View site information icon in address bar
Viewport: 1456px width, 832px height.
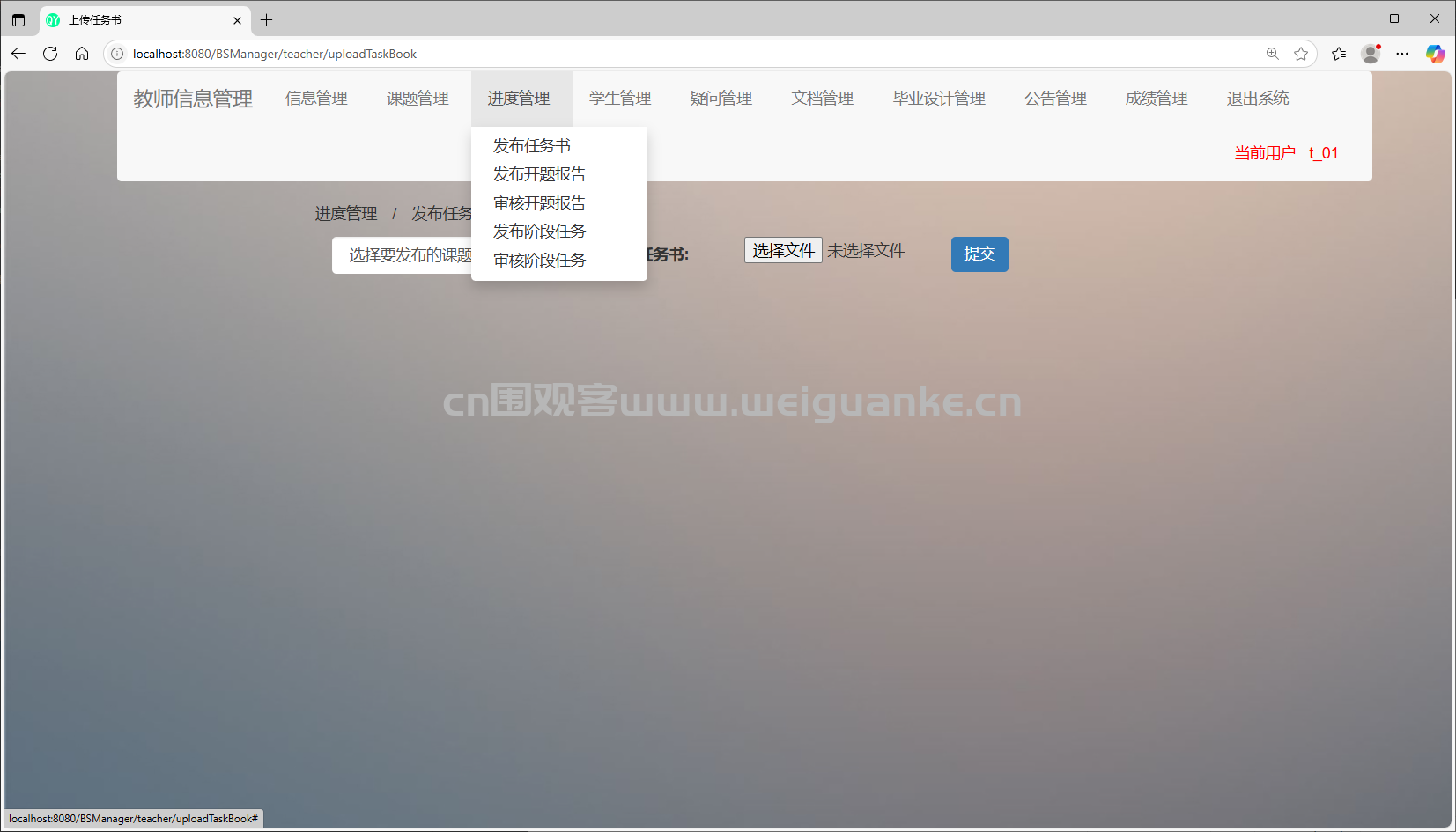(117, 54)
